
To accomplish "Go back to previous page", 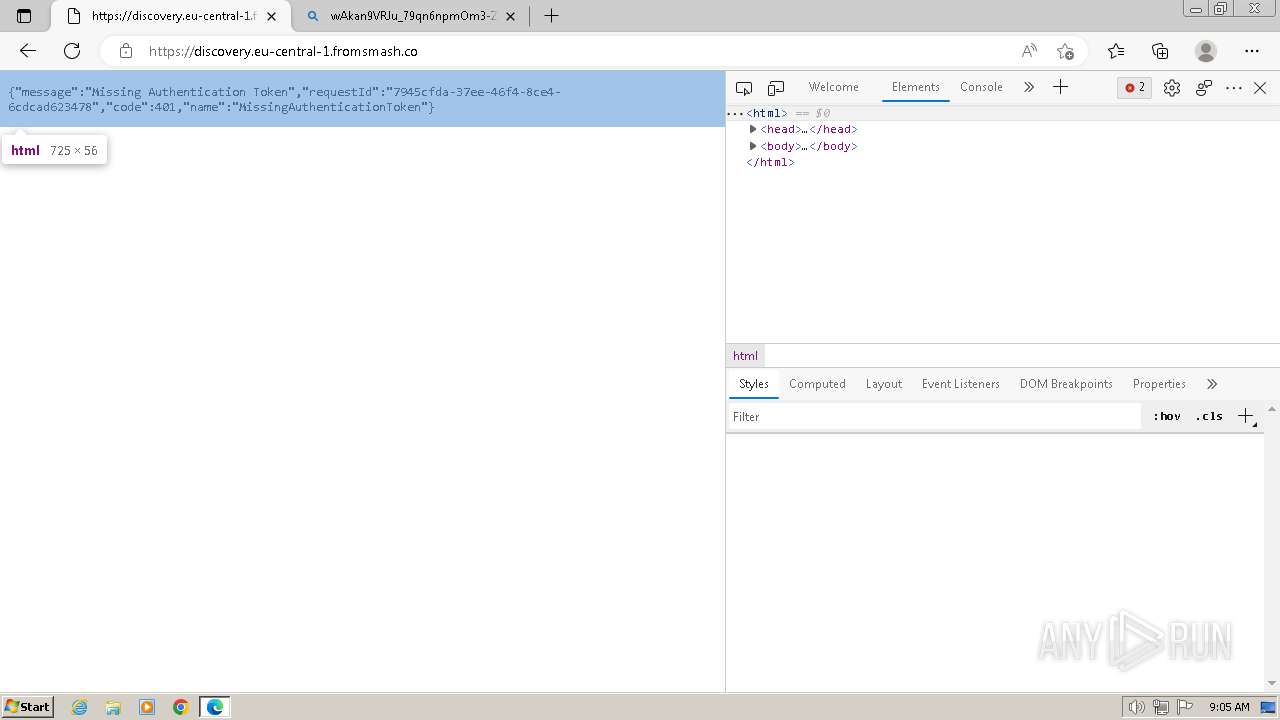I will pyautogui.click(x=28, y=51).
